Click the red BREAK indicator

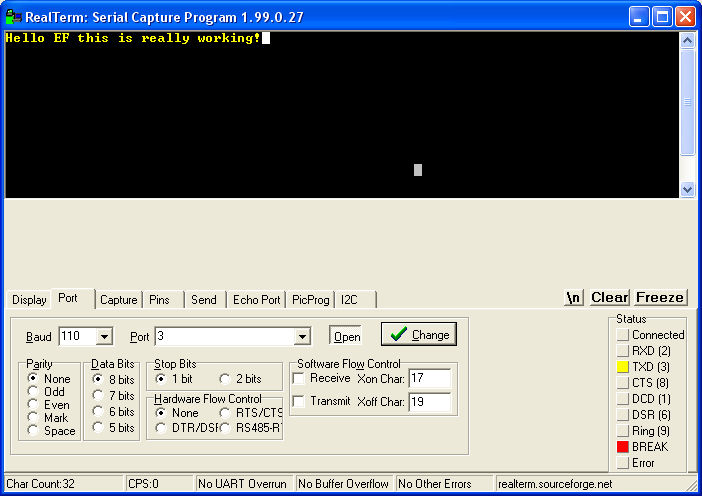[622, 447]
